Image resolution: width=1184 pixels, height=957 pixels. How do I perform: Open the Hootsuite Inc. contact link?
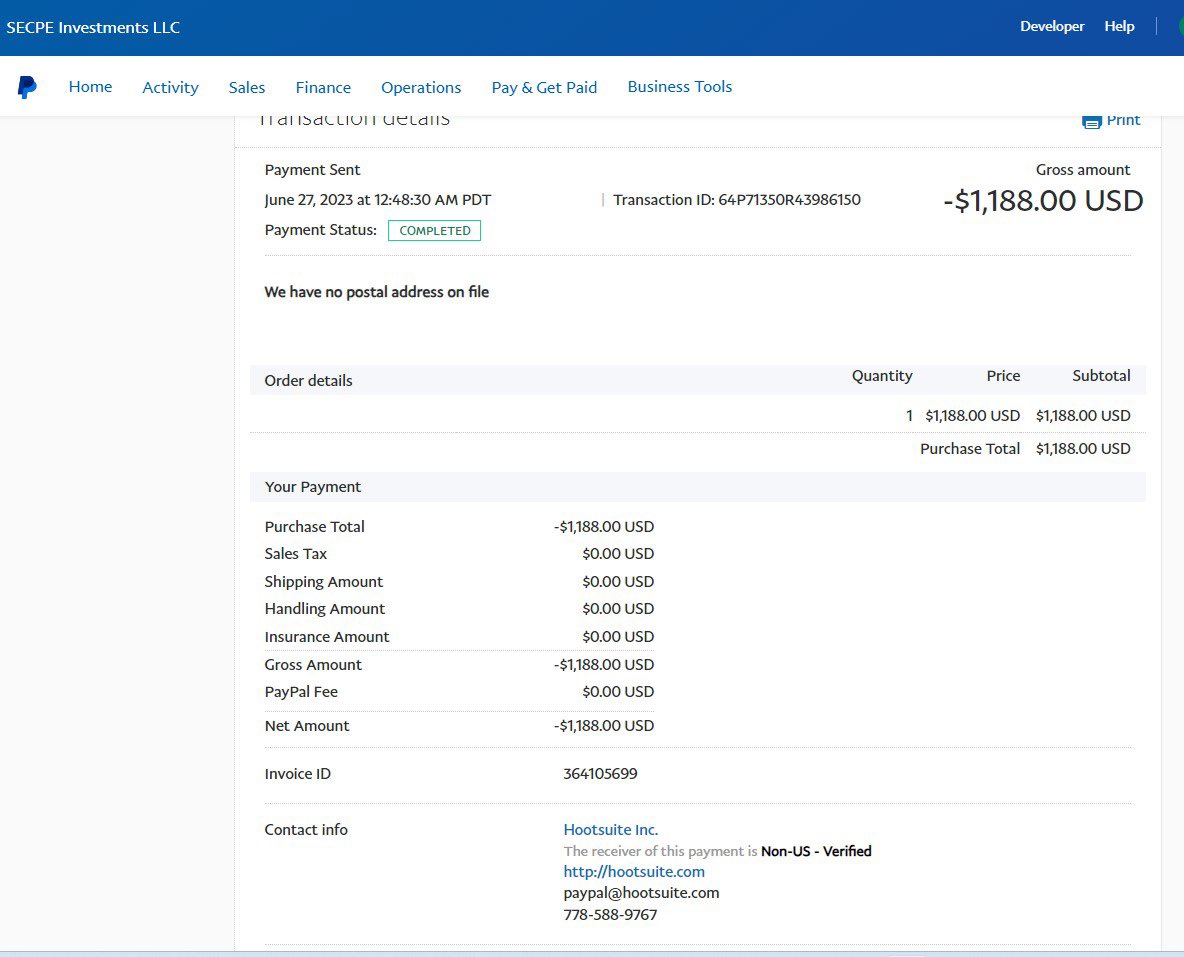click(x=611, y=830)
